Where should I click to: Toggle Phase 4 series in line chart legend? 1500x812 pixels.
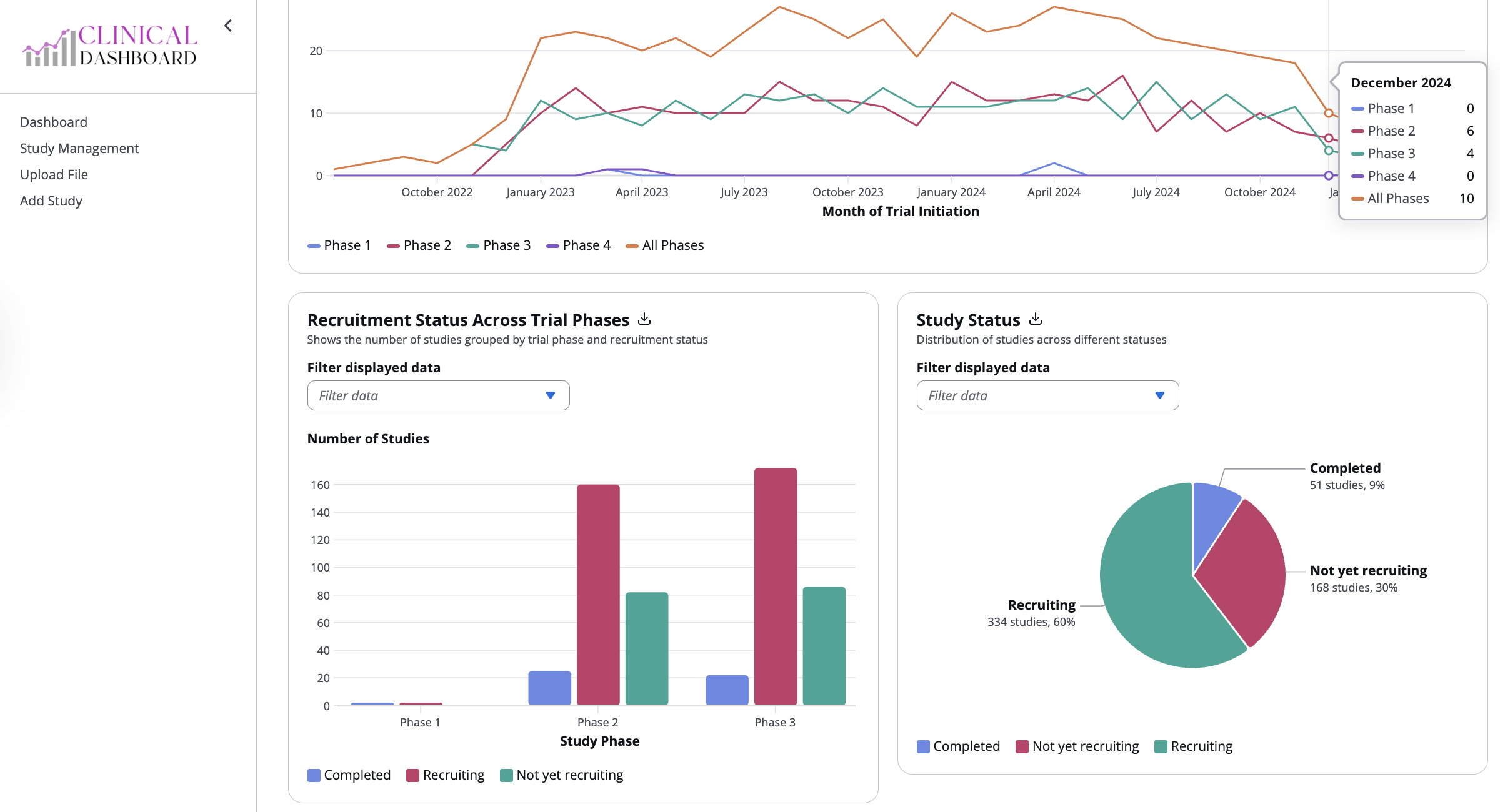pyautogui.click(x=579, y=245)
